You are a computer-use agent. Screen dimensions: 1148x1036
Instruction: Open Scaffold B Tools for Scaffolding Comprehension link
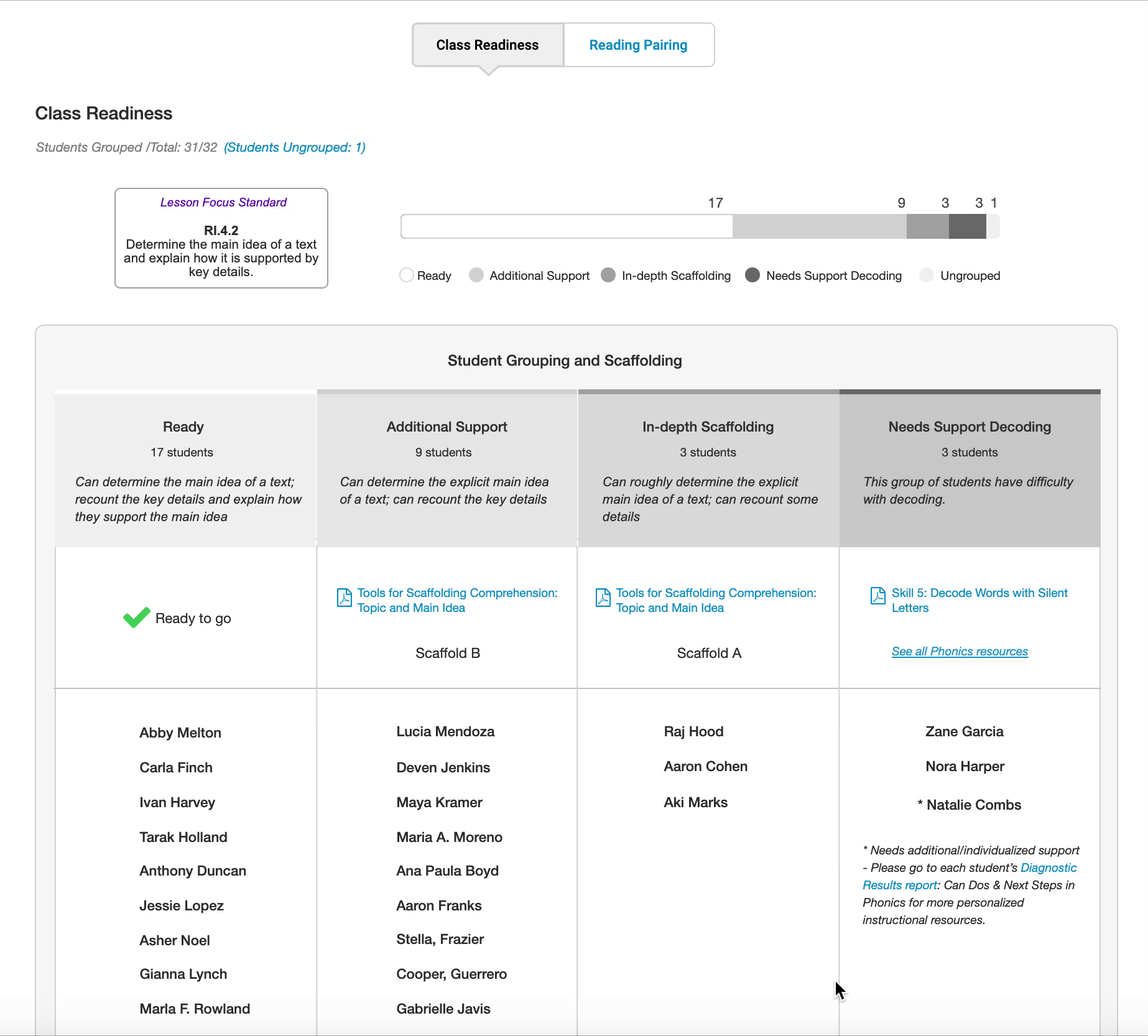click(x=457, y=600)
